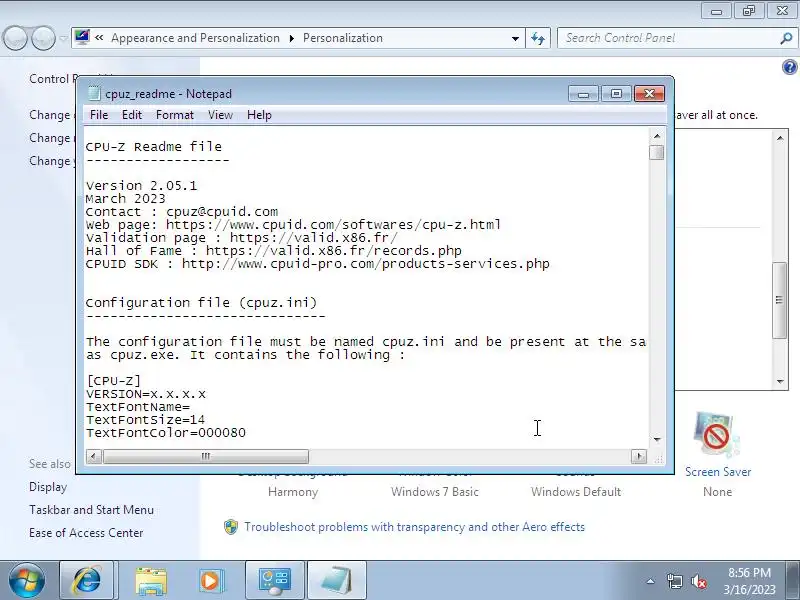Open the Windows Start button
The height and width of the screenshot is (600, 800).
tap(27, 581)
